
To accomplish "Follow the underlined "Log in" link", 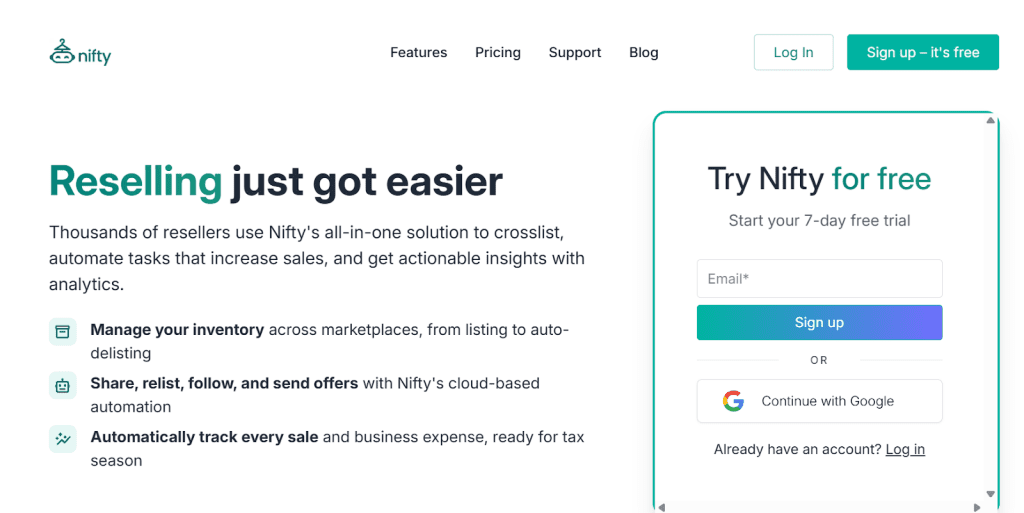I will (905, 449).
